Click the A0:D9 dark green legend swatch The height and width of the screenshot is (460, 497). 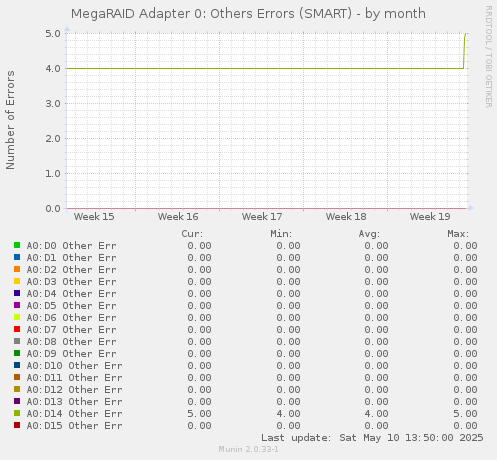pos(17,353)
